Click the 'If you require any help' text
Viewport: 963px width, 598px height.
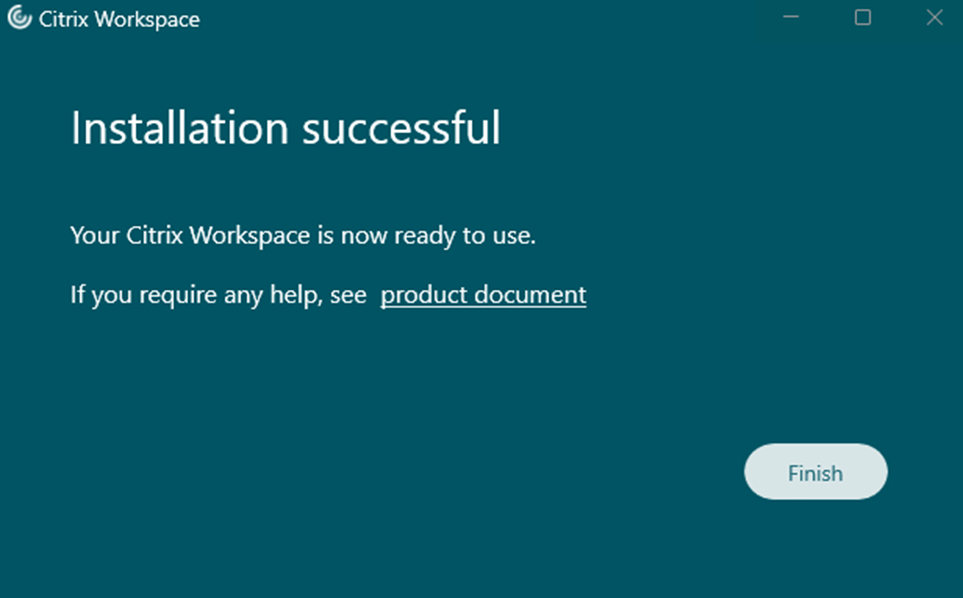[x=218, y=295]
